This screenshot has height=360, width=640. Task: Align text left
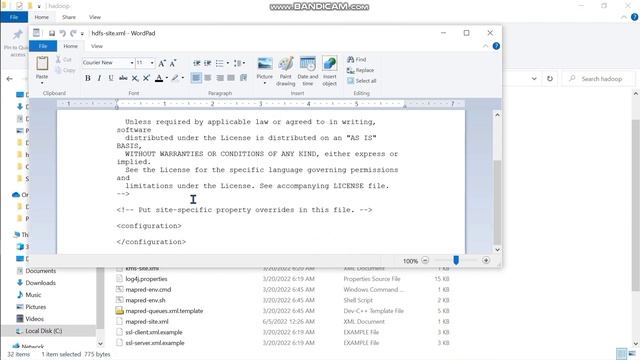(196, 78)
